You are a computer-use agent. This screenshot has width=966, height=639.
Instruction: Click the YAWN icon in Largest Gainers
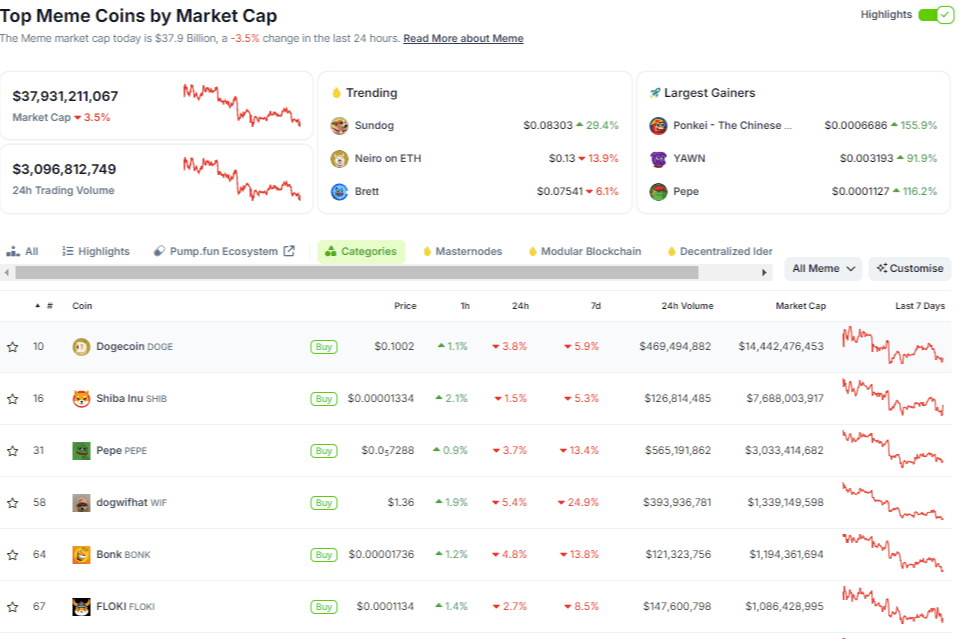658,159
